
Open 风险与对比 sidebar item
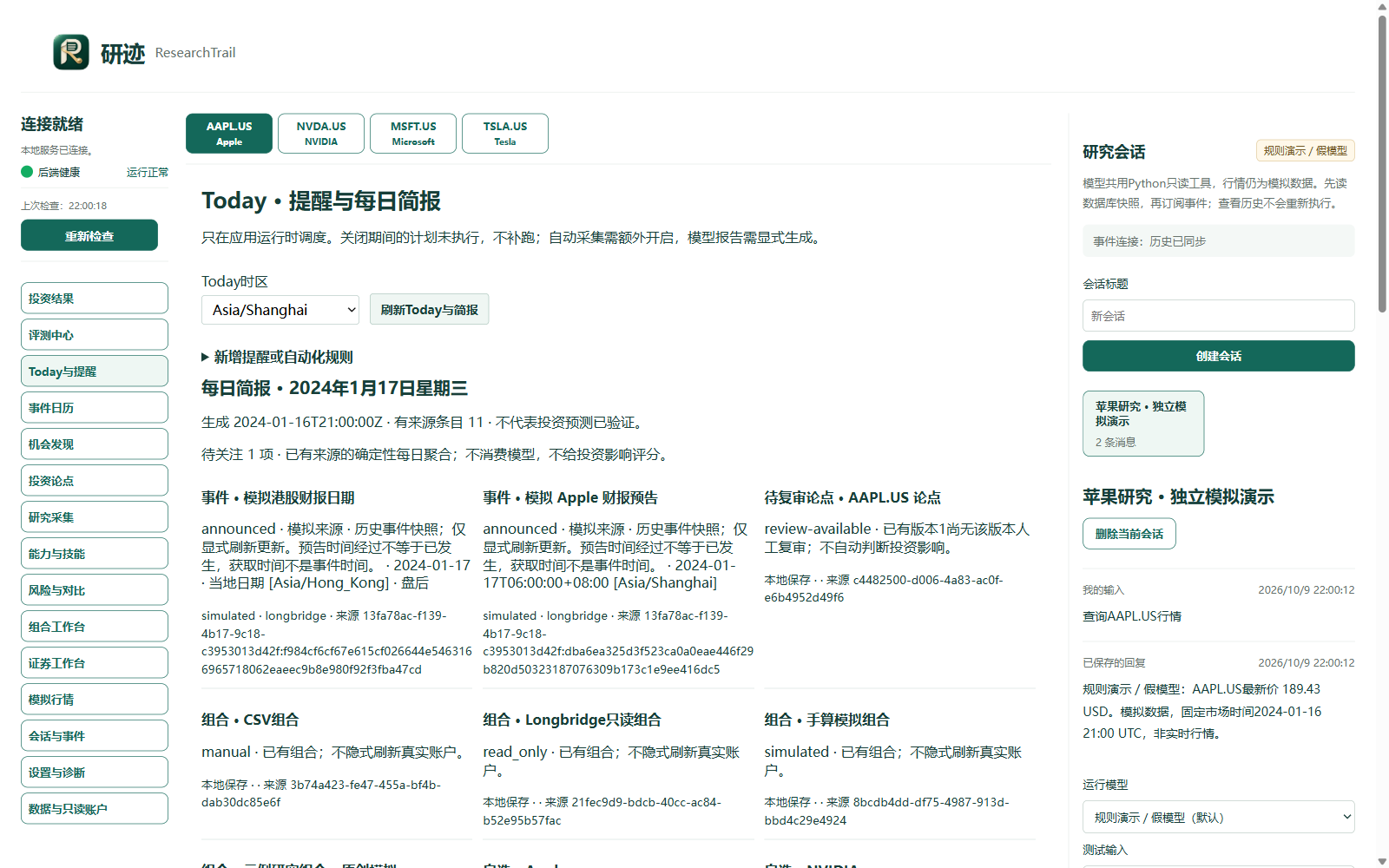(95, 589)
